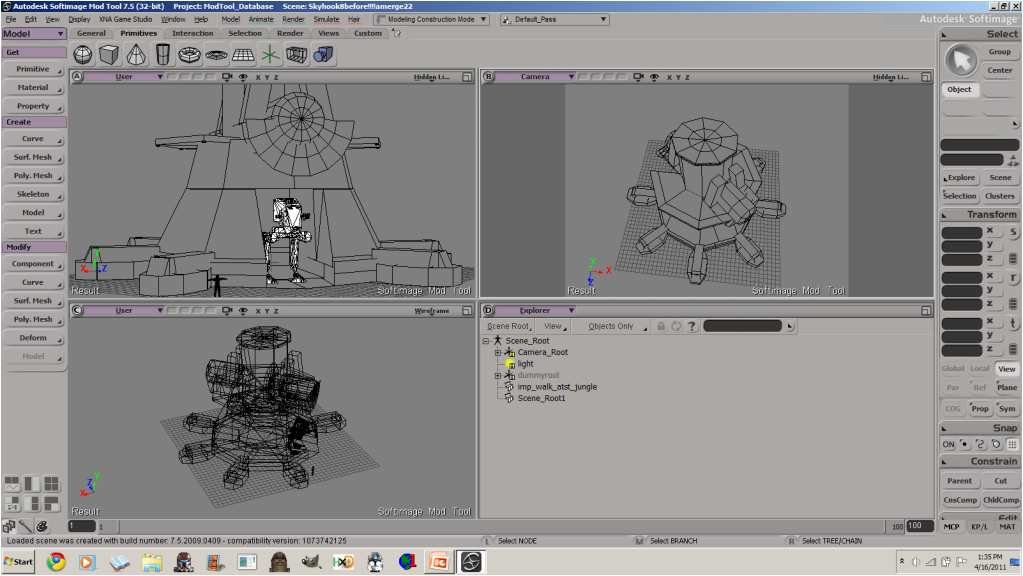Create a sphere primitive from the shelf

pyautogui.click(x=83, y=55)
